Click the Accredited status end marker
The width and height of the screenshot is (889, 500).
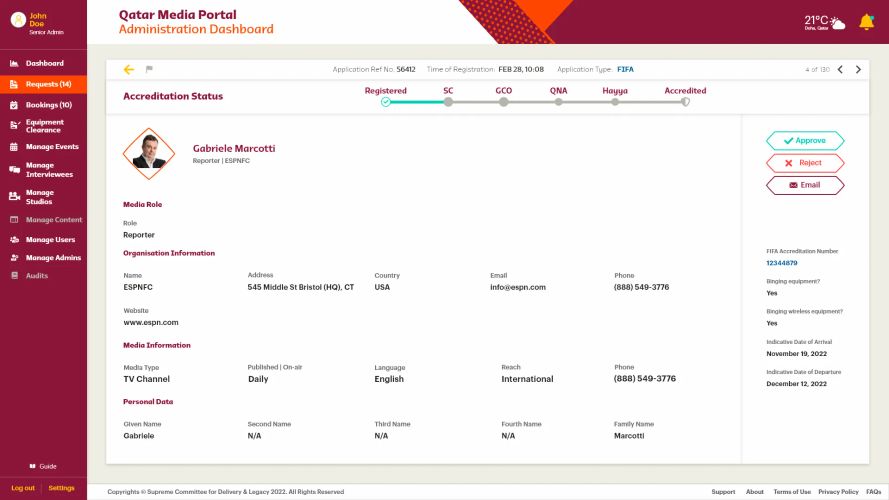coord(685,102)
